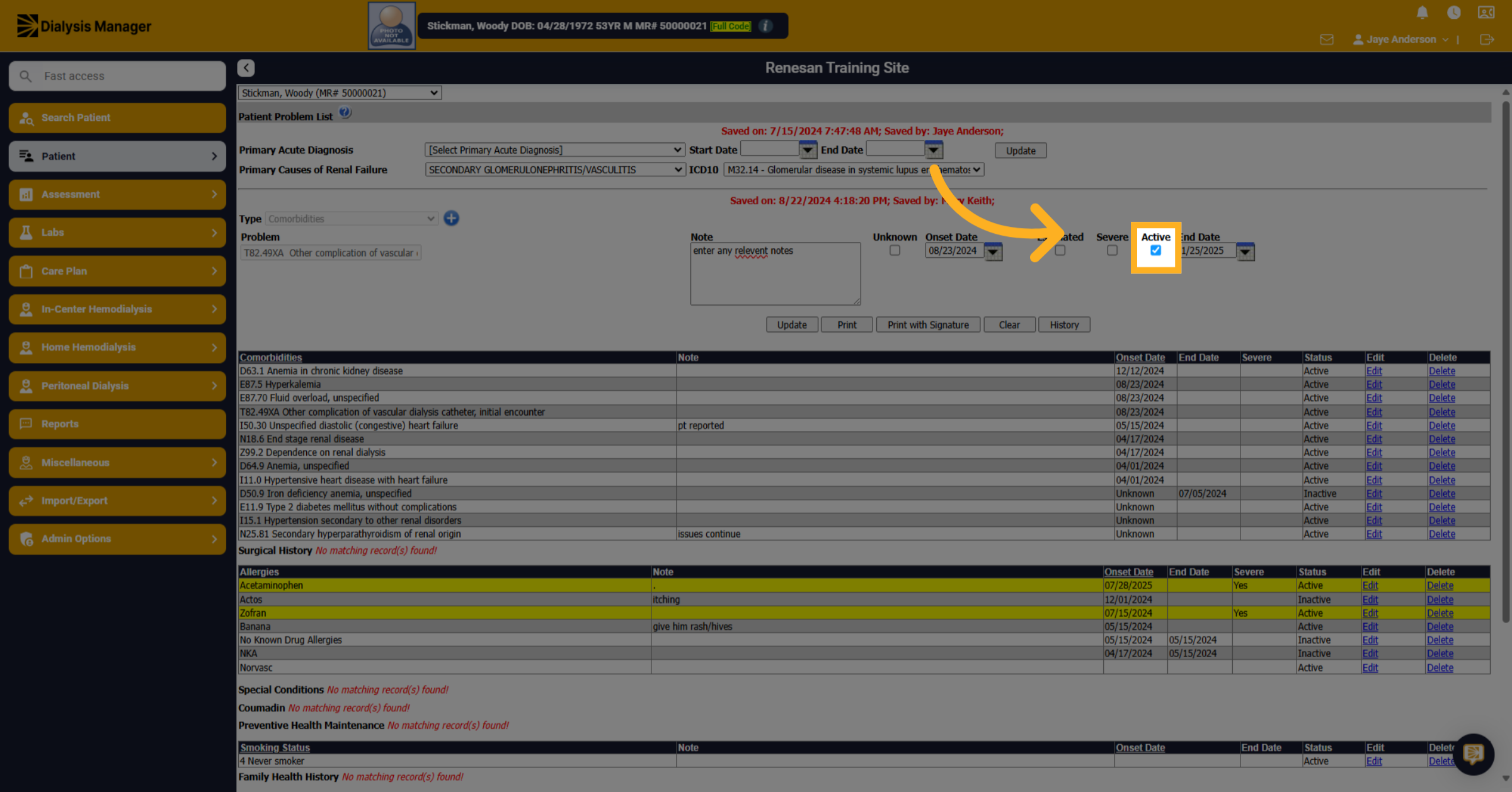This screenshot has height=792, width=1512.
Task: Click the patient info icon next to Full Code
Action: (x=765, y=26)
